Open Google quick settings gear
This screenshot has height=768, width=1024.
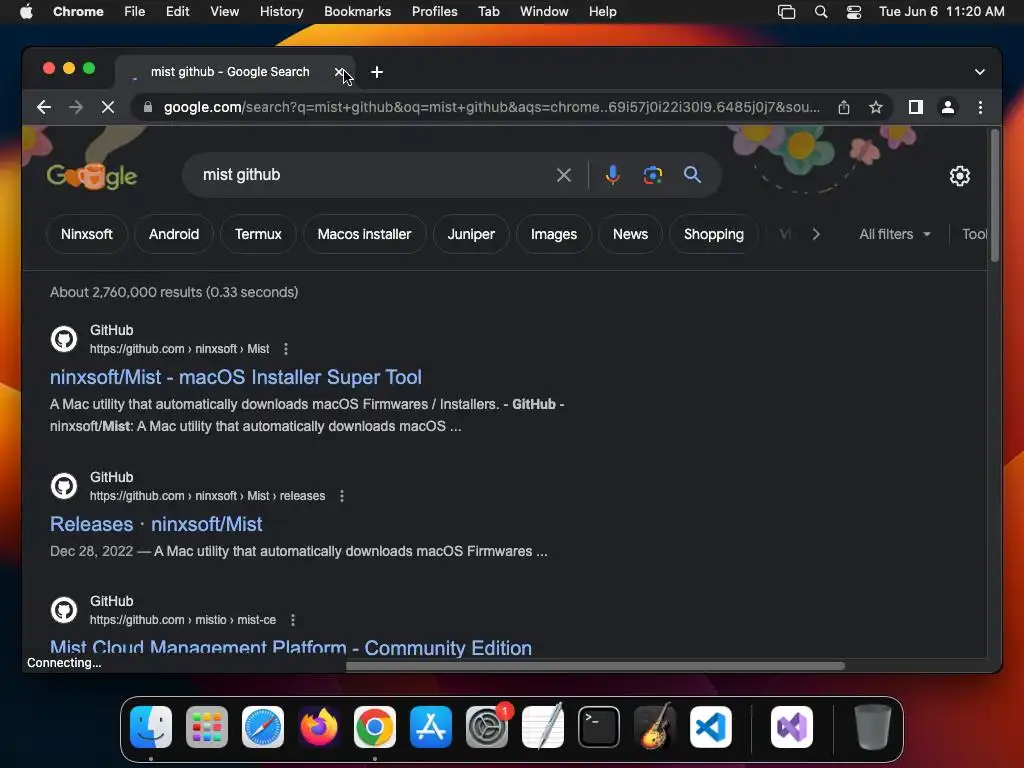(x=959, y=176)
